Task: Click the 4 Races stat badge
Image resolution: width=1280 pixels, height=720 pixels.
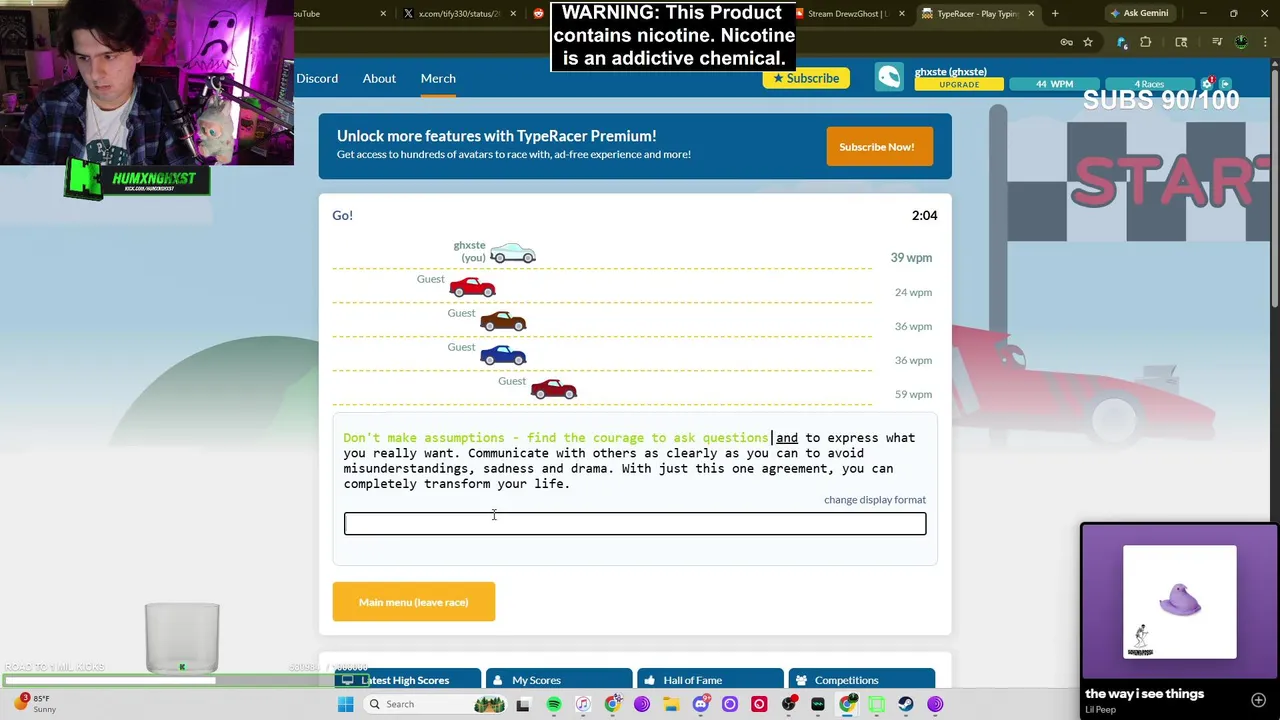Action: click(1149, 84)
